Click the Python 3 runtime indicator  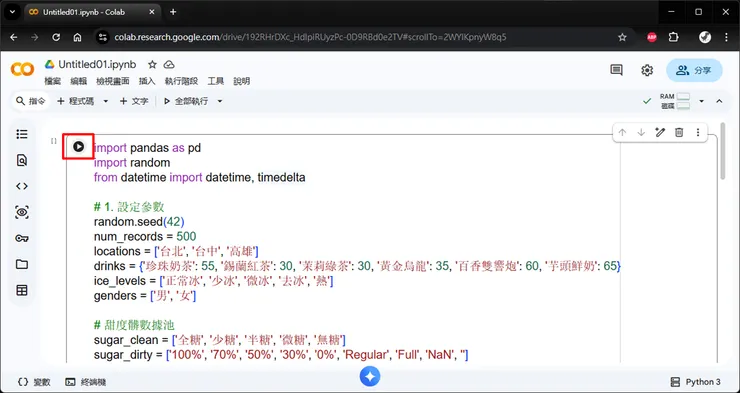point(696,382)
